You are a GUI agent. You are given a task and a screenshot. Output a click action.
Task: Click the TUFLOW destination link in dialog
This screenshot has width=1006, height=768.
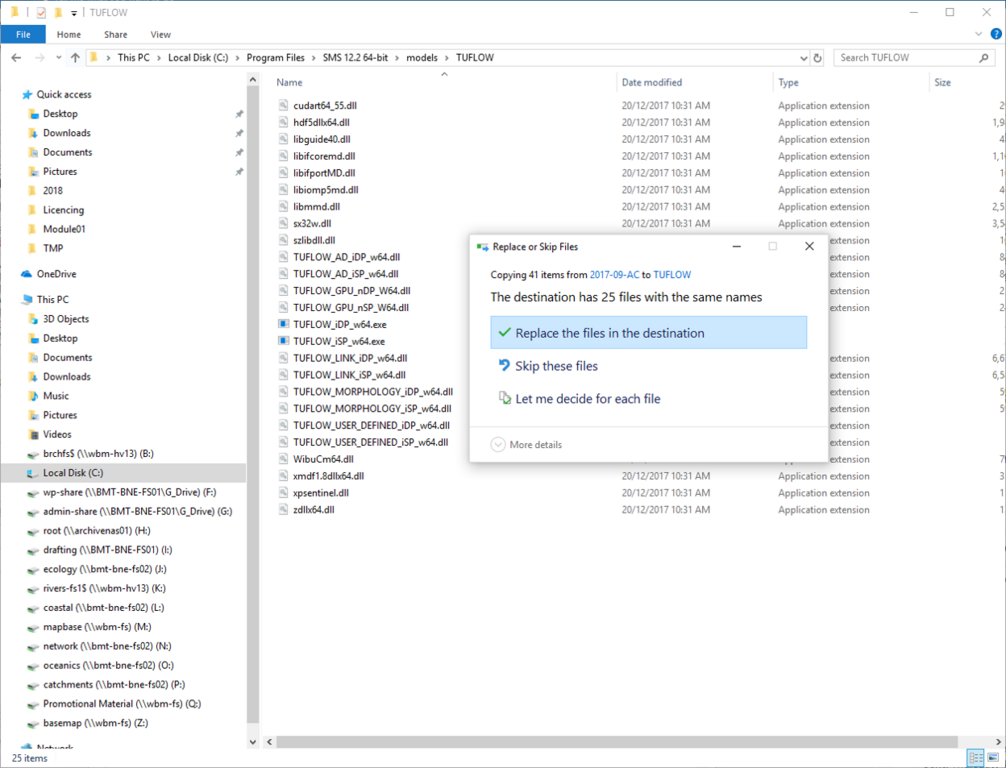click(x=672, y=275)
